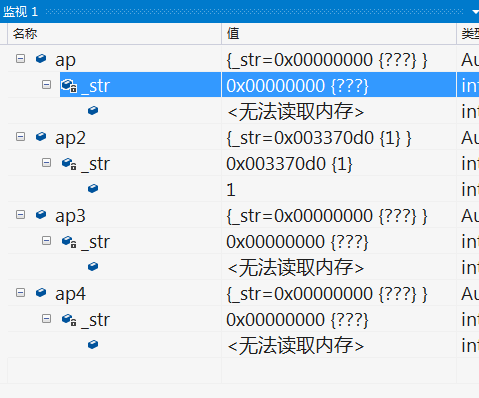Viewport: 479px width, 398px height.
Task: Click the cube icon in the row showing value 1
Action: [93, 189]
